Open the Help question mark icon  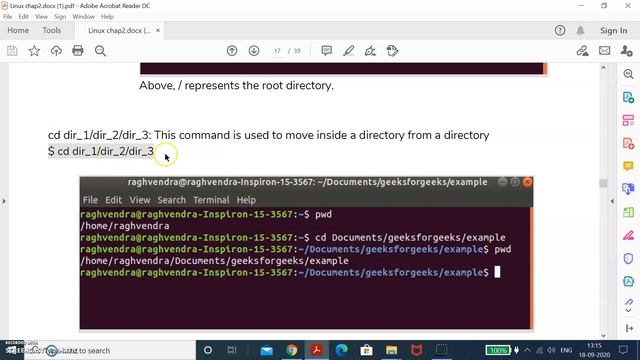click(560, 30)
